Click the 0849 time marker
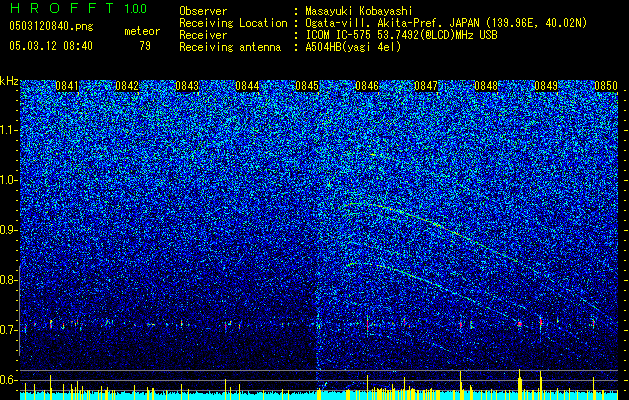The image size is (629, 400). tap(546, 86)
